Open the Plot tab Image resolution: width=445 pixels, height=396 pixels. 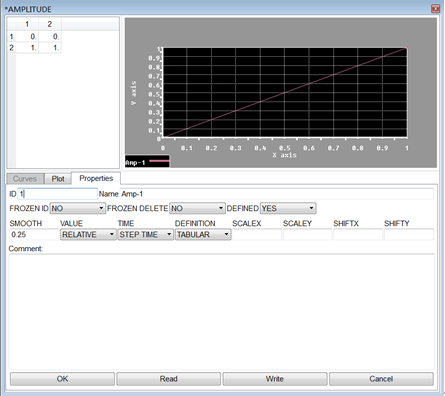(58, 179)
